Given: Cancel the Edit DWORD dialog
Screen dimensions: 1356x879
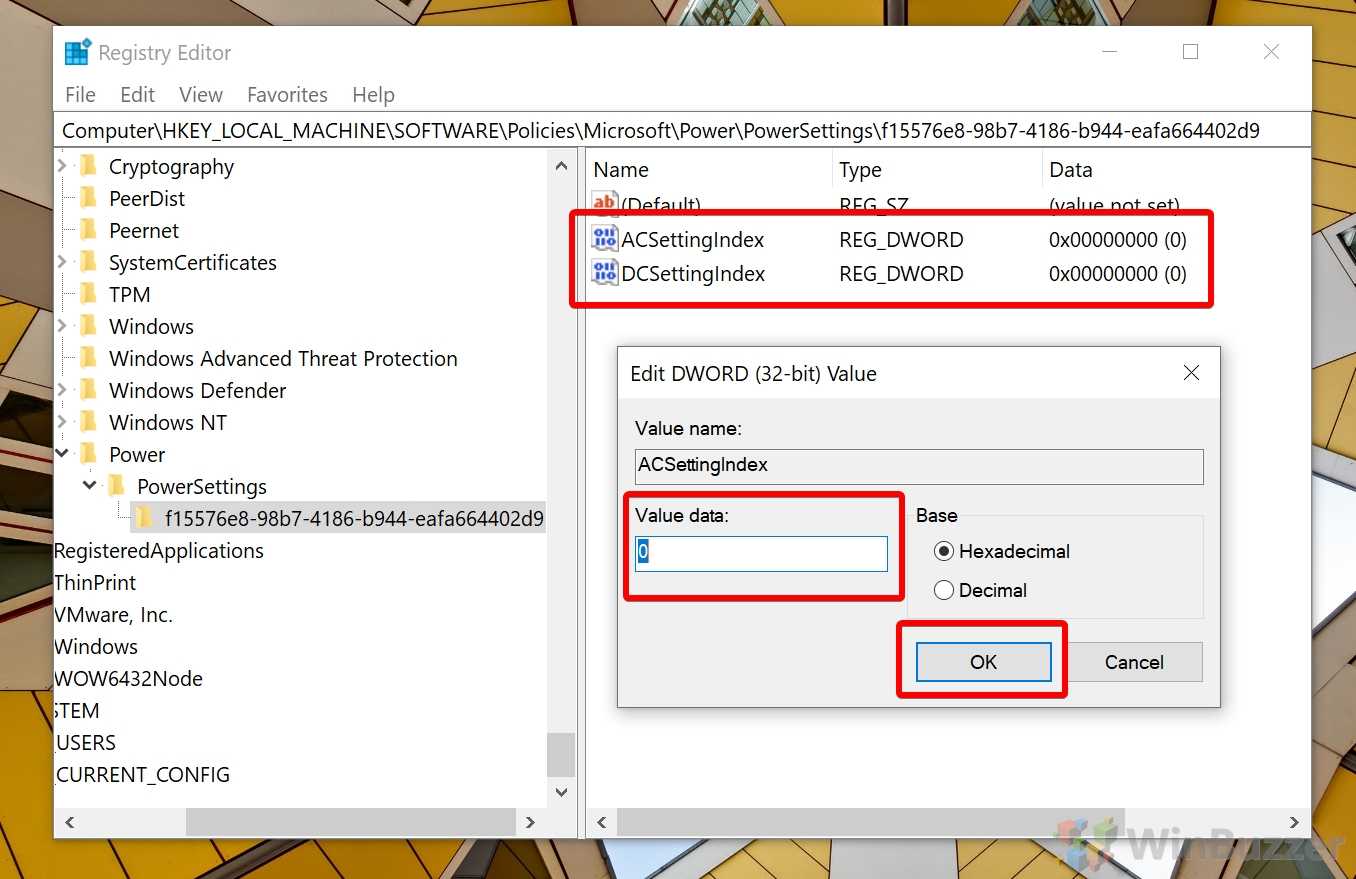Looking at the screenshot, I should pos(1134,662).
